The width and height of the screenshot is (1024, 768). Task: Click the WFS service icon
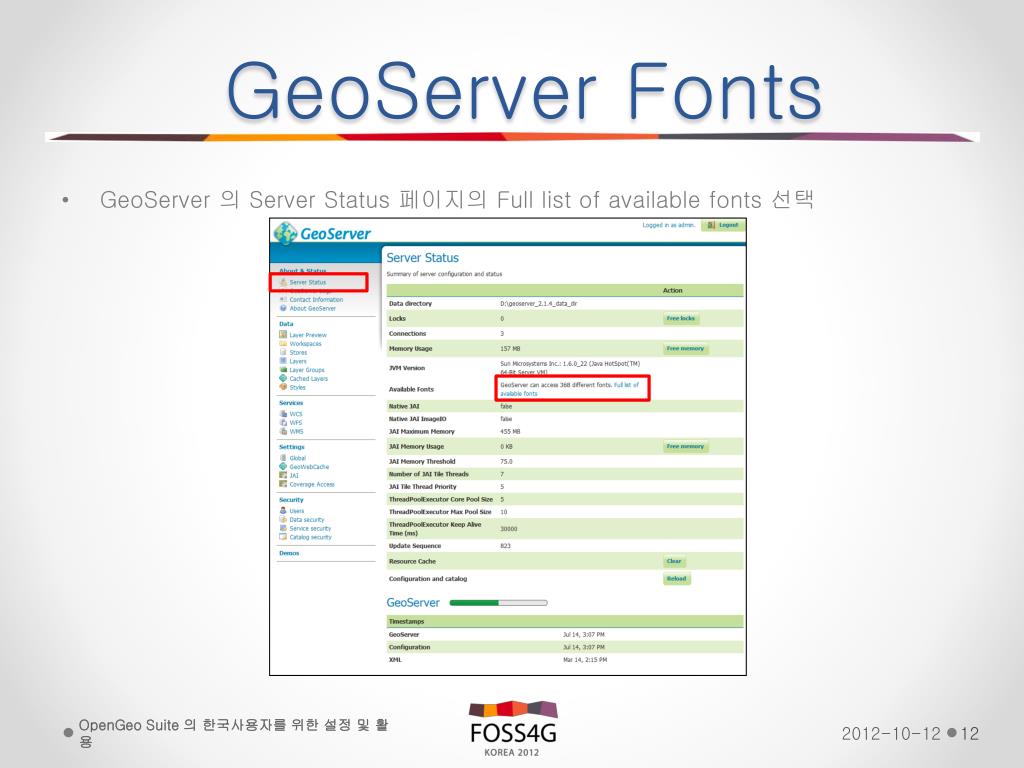click(x=283, y=423)
